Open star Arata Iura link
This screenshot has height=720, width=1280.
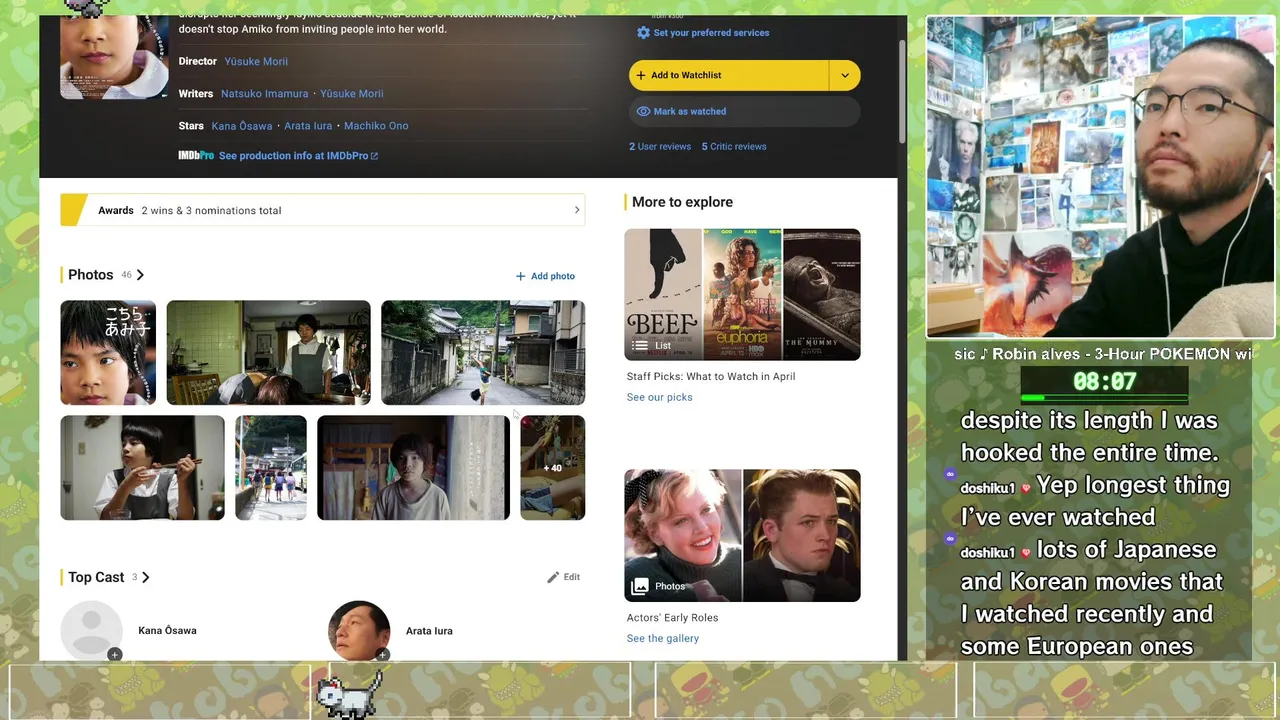point(308,125)
